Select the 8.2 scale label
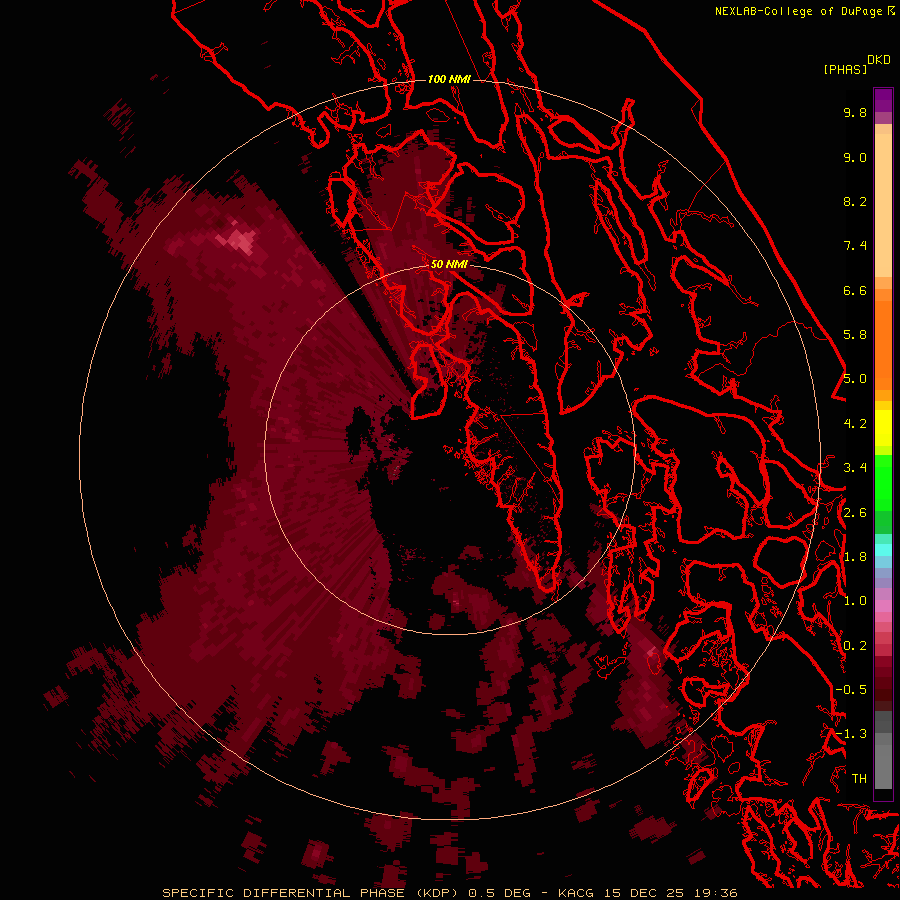Screen dimensions: 900x900 pos(855,201)
